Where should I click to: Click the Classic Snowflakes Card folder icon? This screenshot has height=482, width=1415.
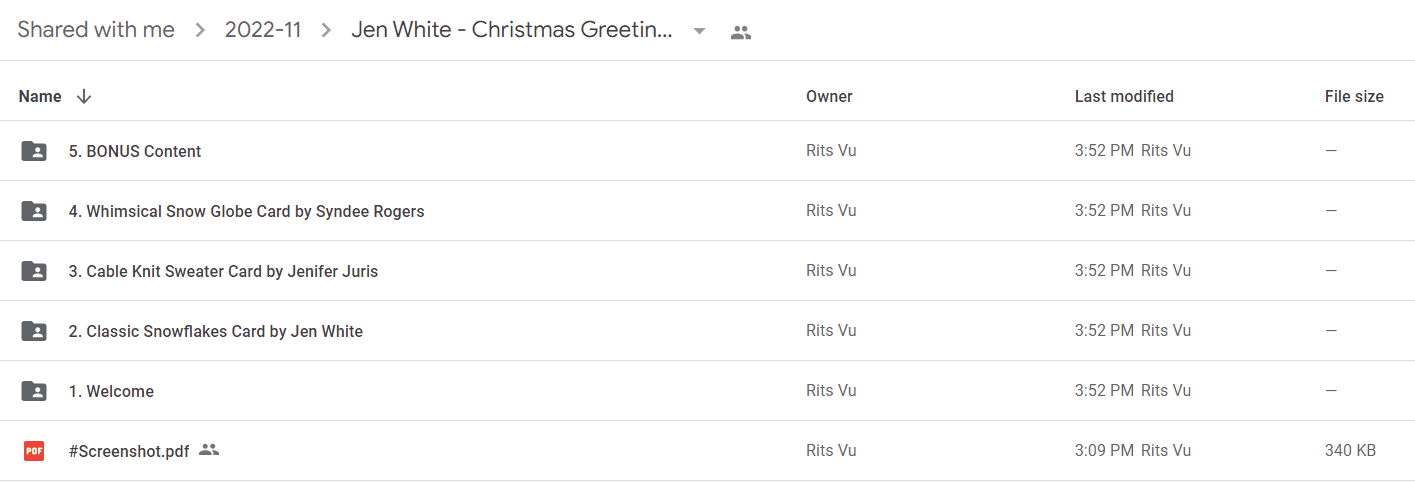pyautogui.click(x=34, y=331)
